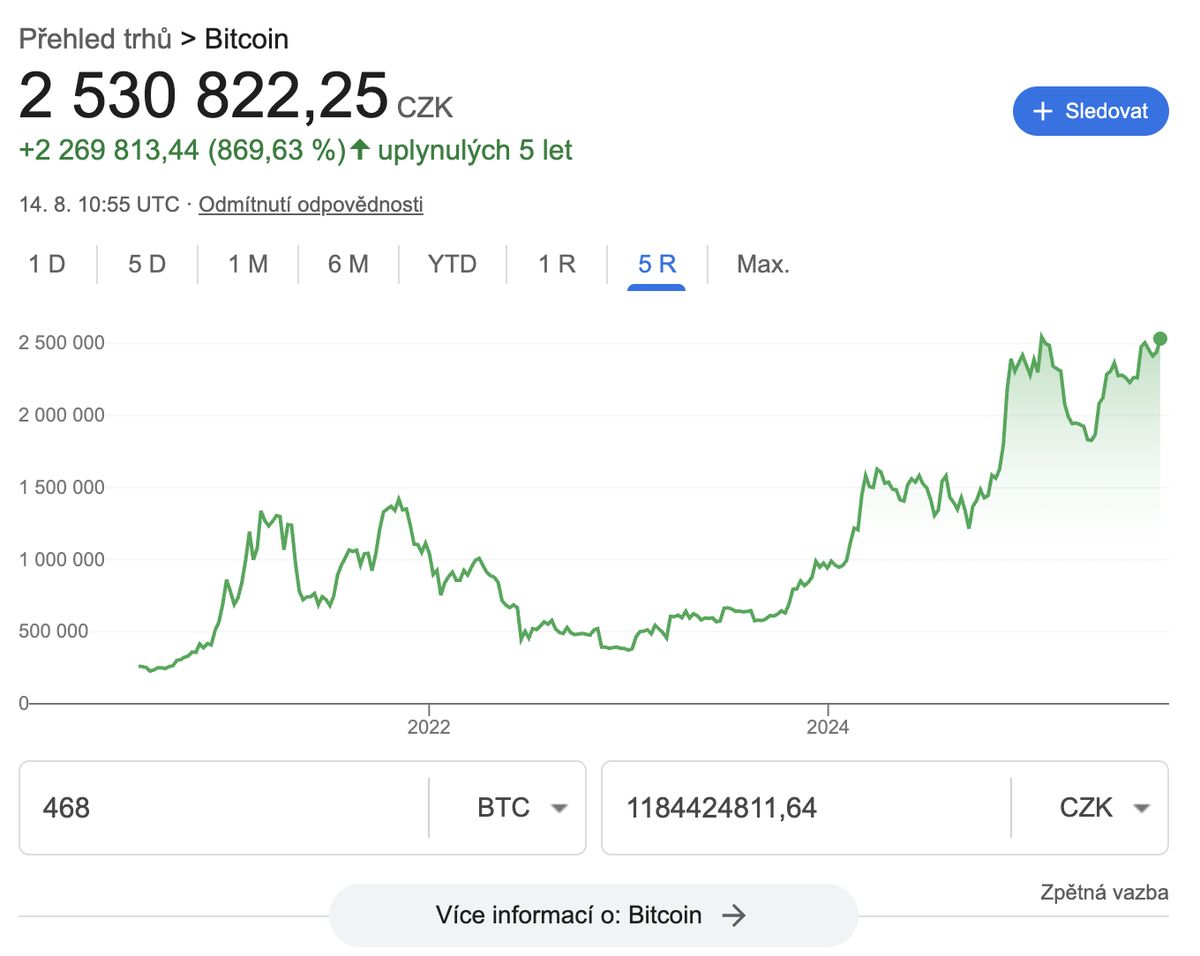
Task: Click the 2022 label on chart axis
Action: [x=429, y=727]
